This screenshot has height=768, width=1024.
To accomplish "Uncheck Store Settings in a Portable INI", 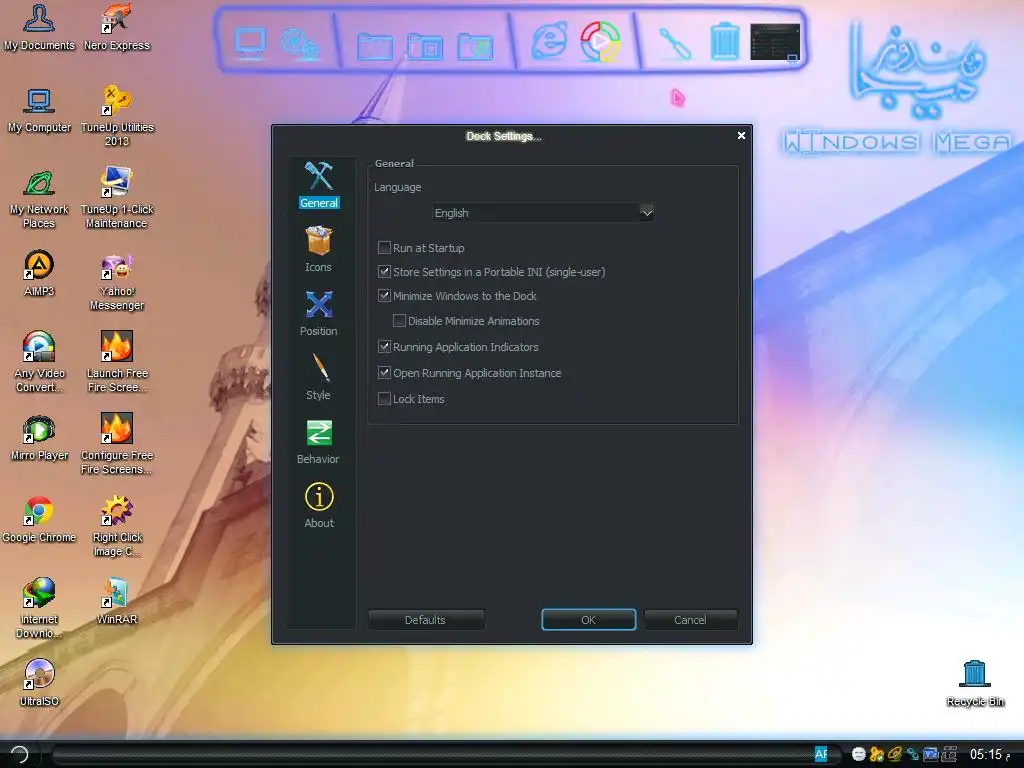I will tap(385, 272).
